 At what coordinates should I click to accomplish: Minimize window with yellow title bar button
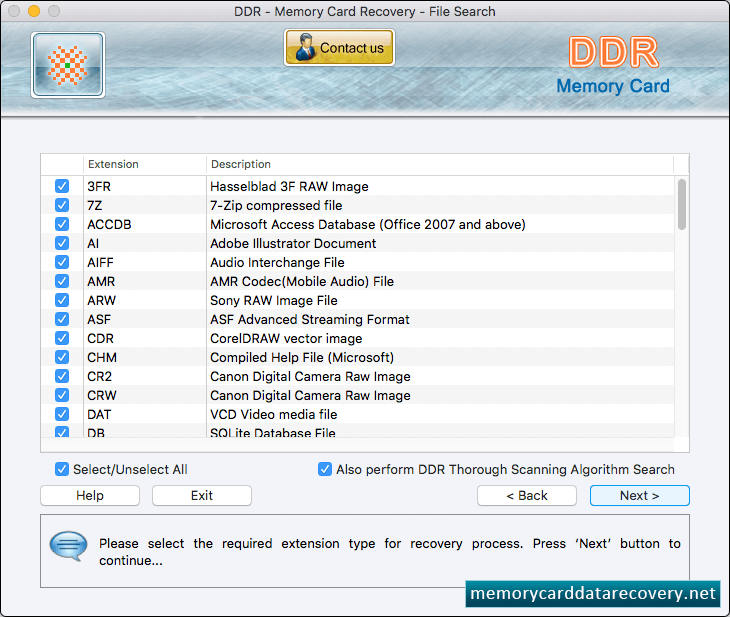coord(34,11)
